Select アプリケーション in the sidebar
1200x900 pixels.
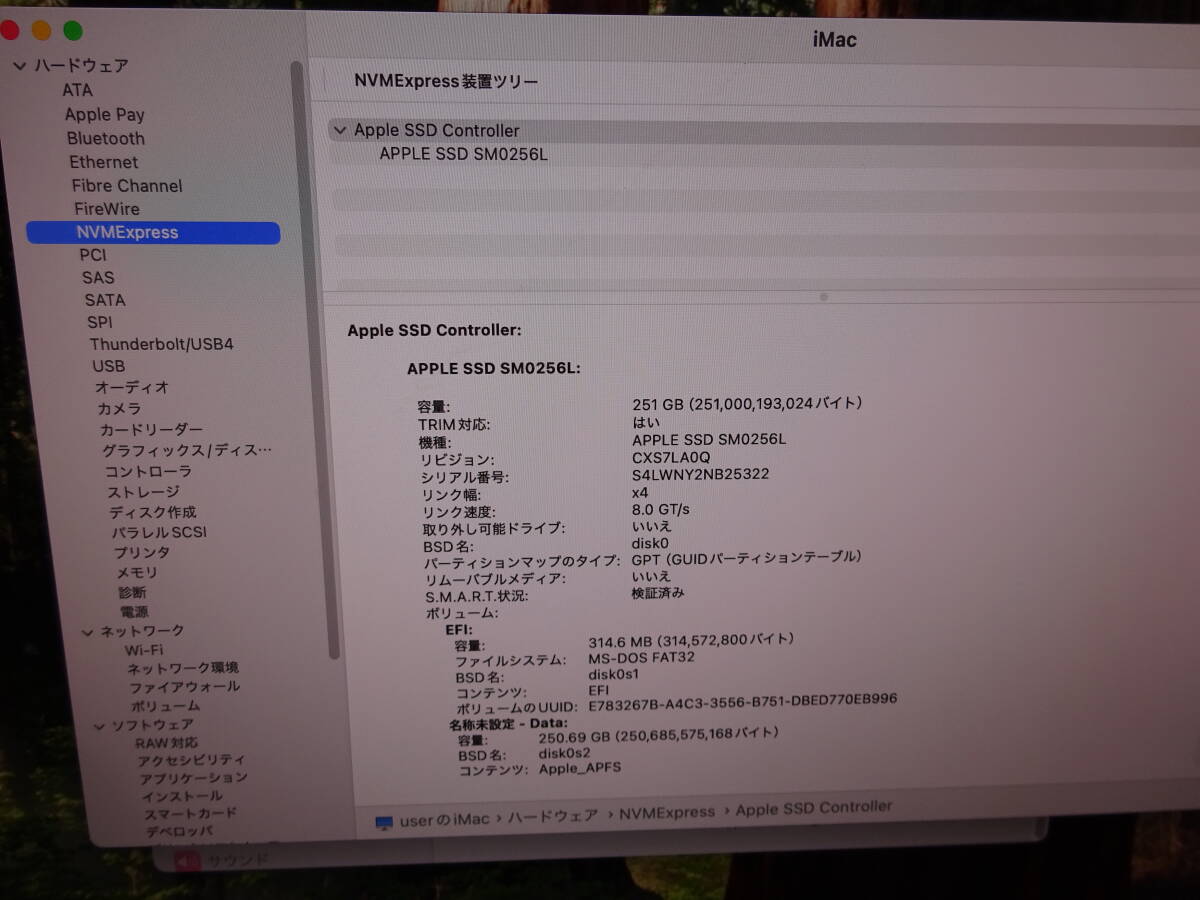pos(193,779)
